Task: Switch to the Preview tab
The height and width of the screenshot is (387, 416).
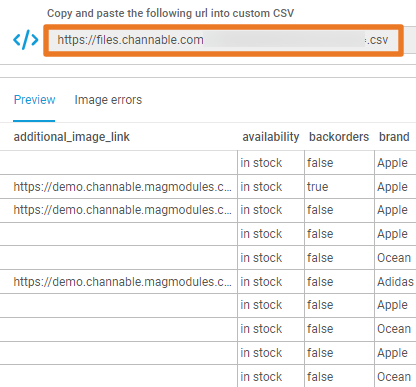Action: 34,100
